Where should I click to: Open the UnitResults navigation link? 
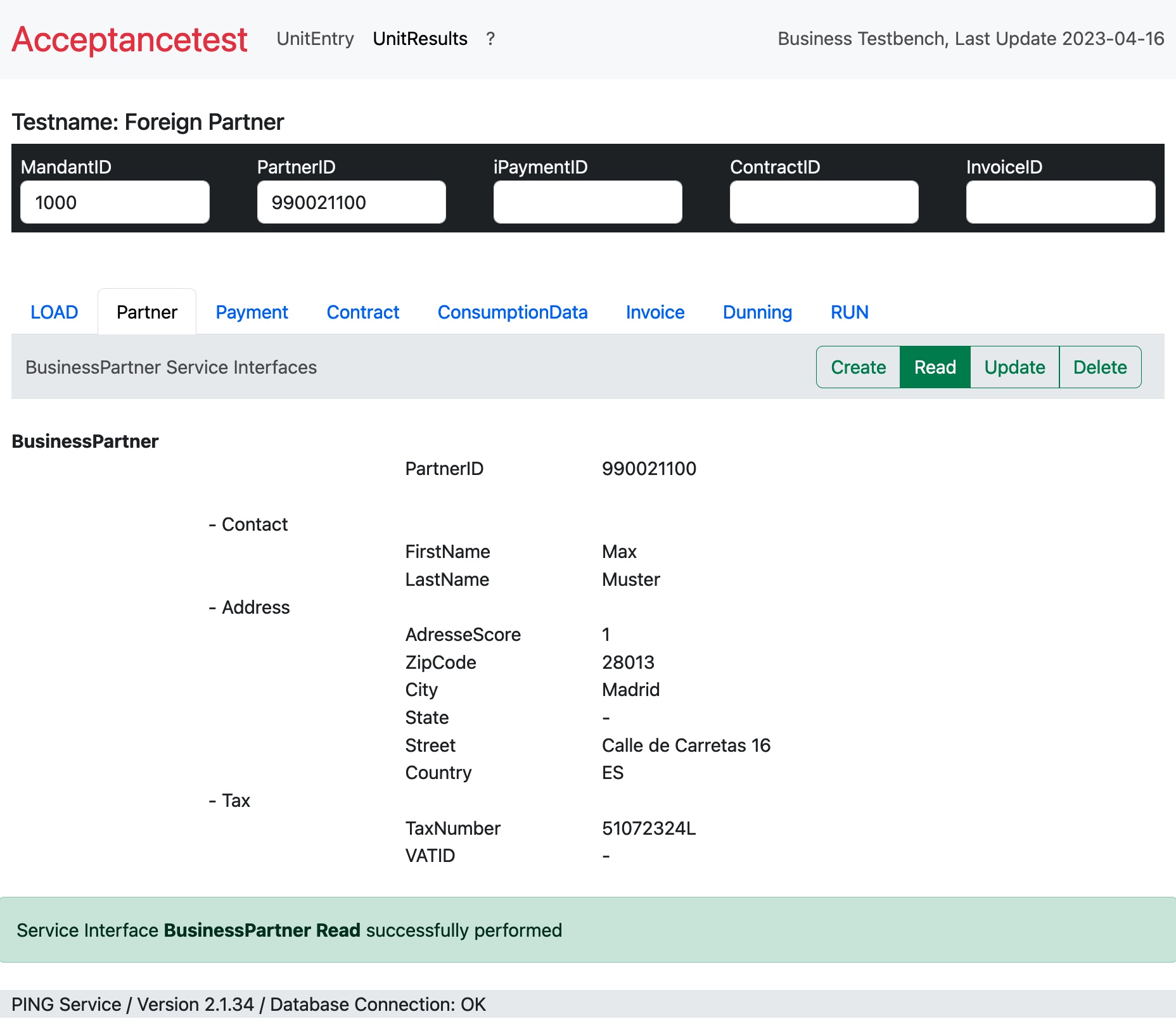pos(420,39)
